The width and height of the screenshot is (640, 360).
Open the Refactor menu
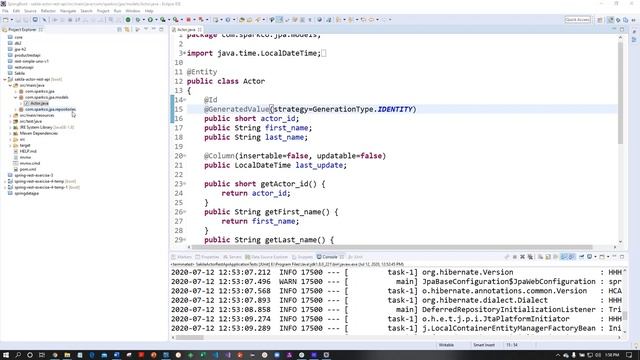(48, 11)
